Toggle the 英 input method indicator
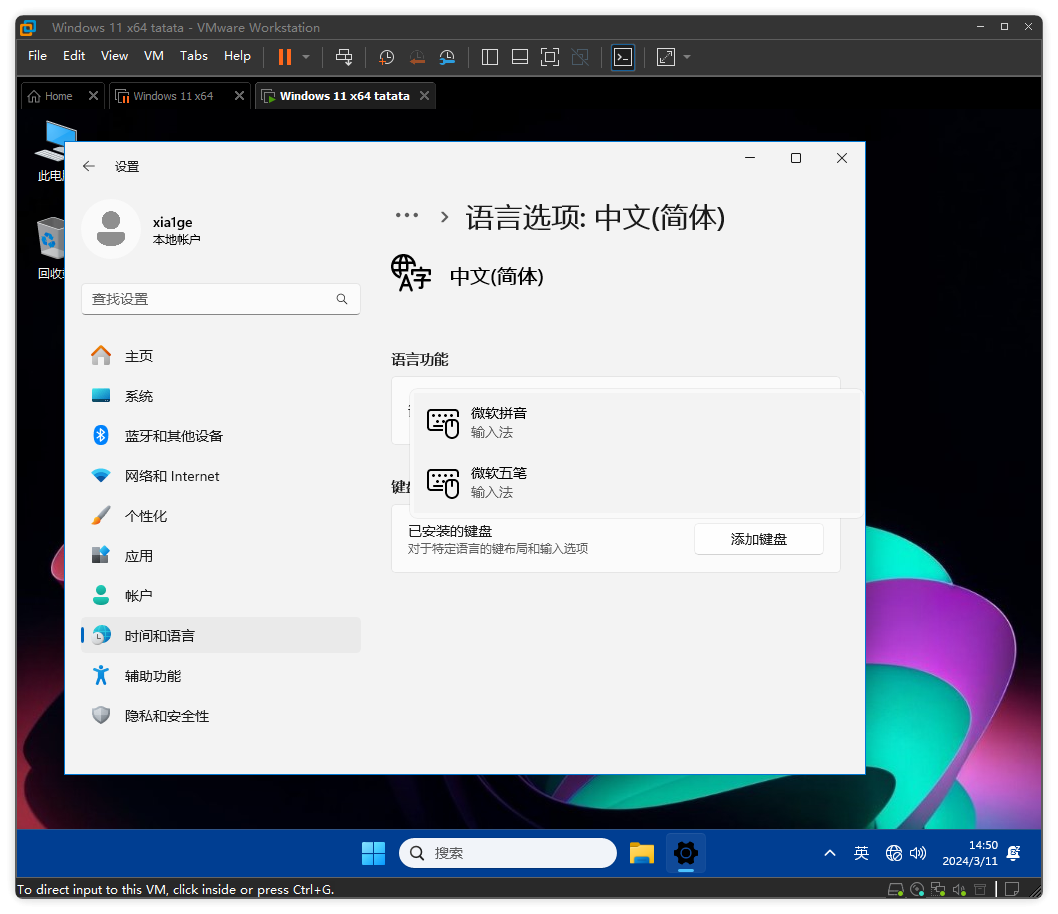Image resolution: width=1058 pixels, height=914 pixels. tap(861, 853)
